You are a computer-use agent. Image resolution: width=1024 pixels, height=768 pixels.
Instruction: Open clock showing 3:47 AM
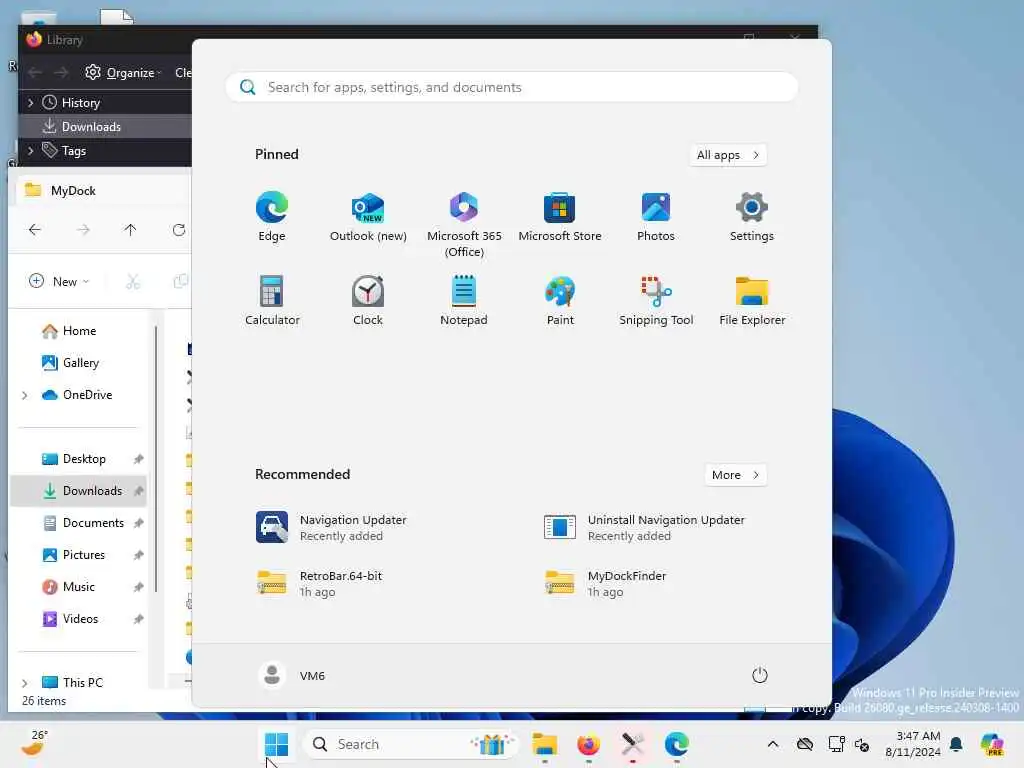click(x=913, y=744)
